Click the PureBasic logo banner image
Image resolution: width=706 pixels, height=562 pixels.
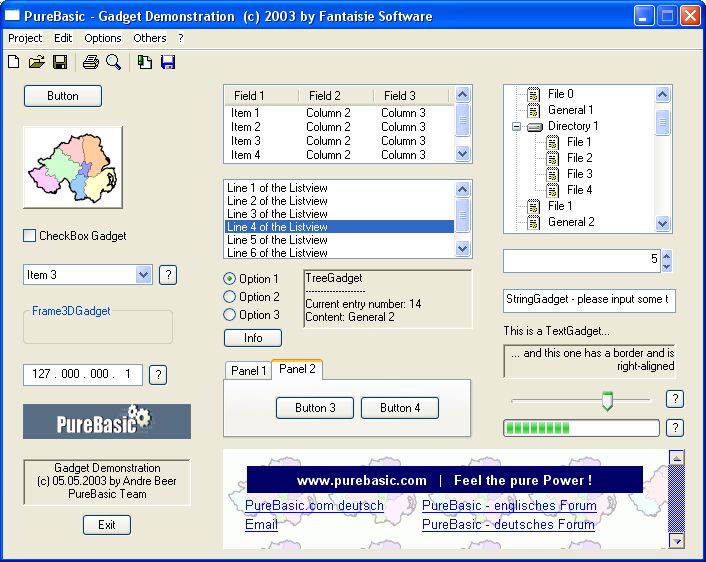pos(107,421)
